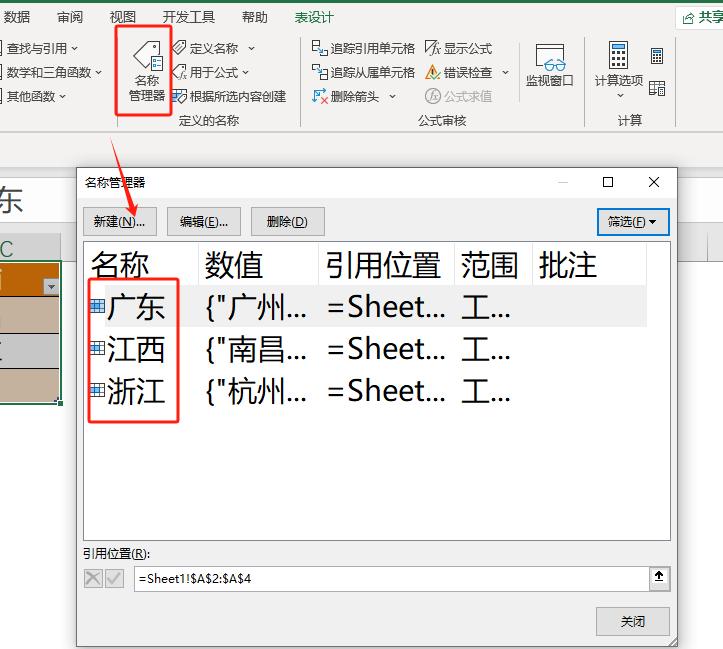Open Lookup & Reference (查找与引用) menu
723x649 pixels.
coord(41,48)
